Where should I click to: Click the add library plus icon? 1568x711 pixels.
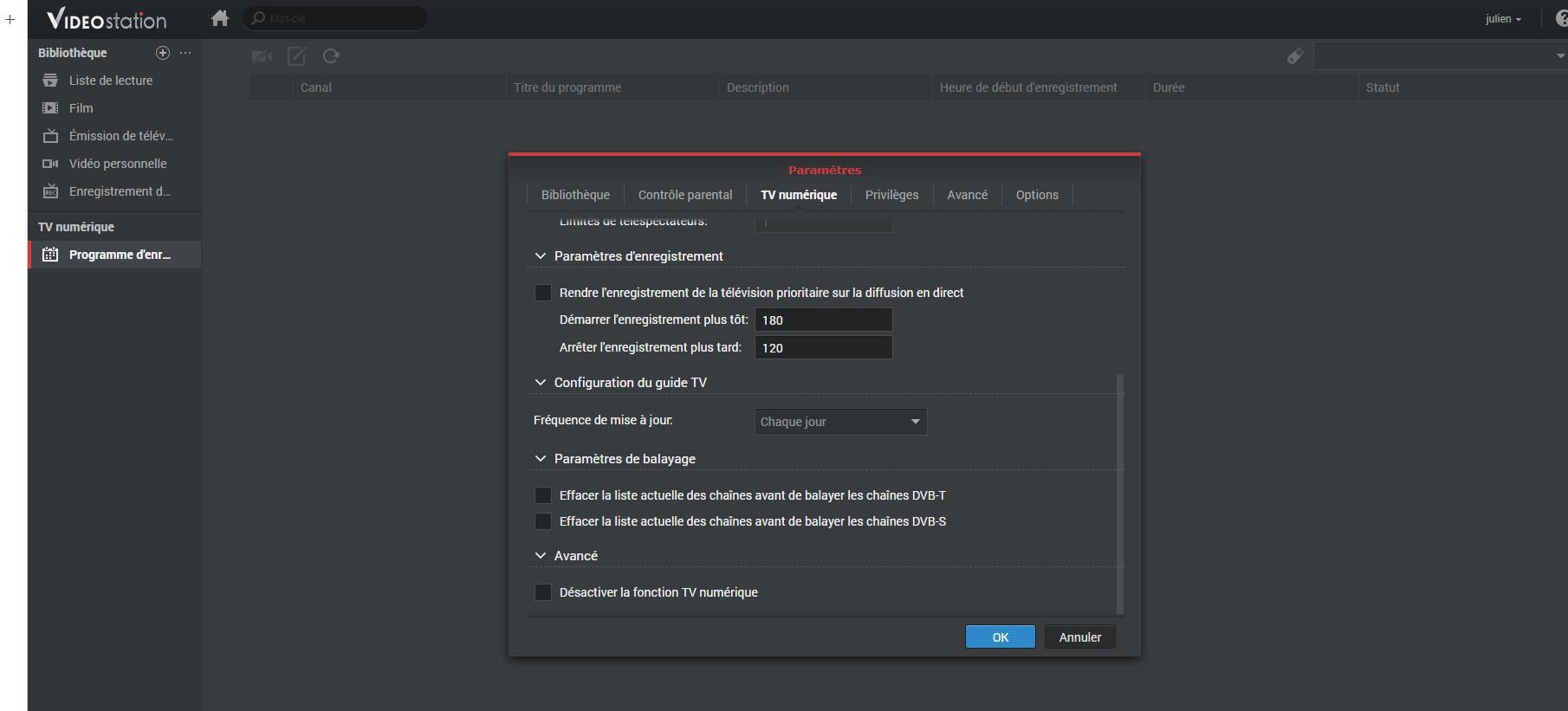tap(162, 53)
